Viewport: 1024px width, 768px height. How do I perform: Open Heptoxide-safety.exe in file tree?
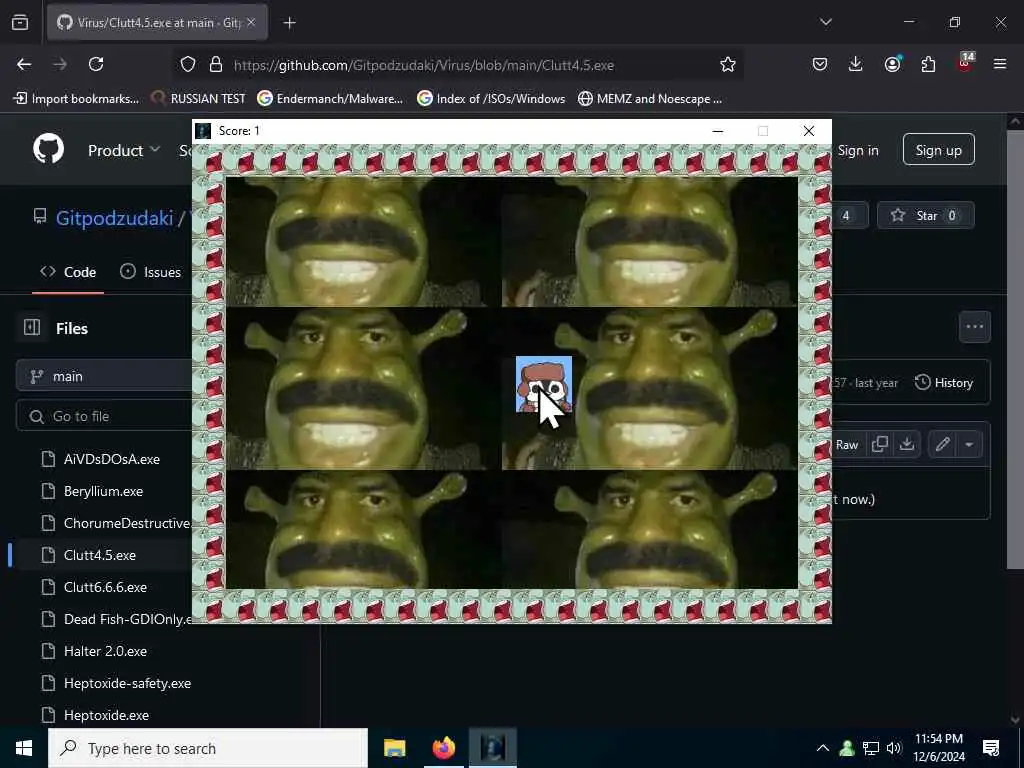pyautogui.click(x=127, y=683)
